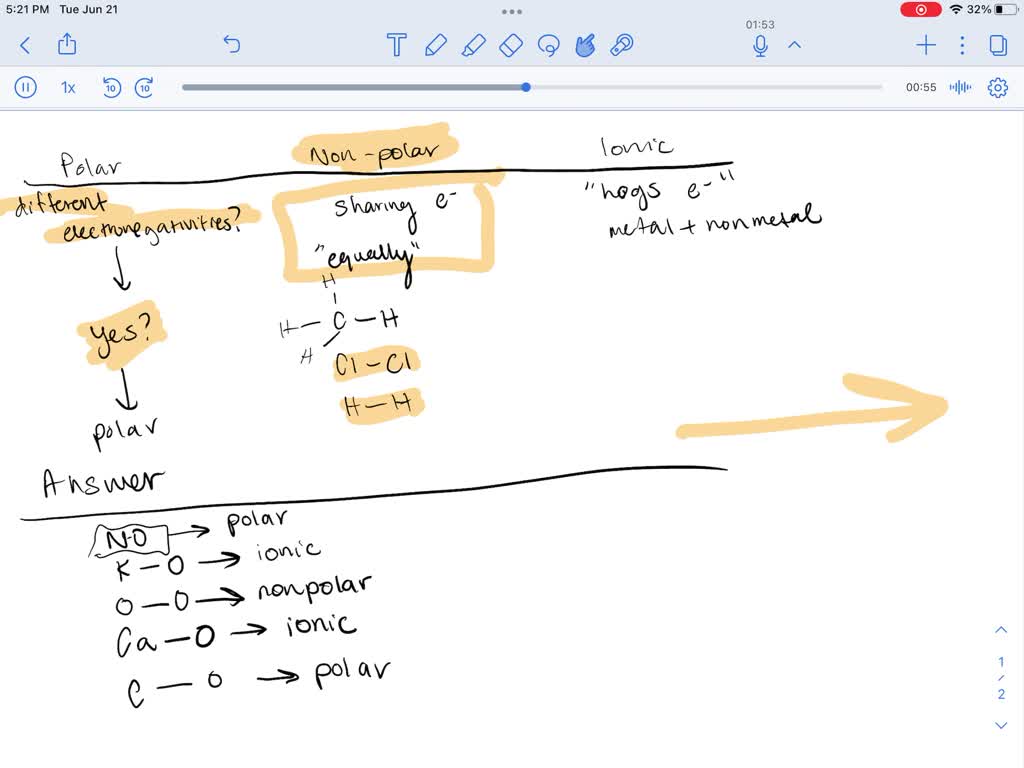Select the Lasso selection tool

tap(548, 45)
